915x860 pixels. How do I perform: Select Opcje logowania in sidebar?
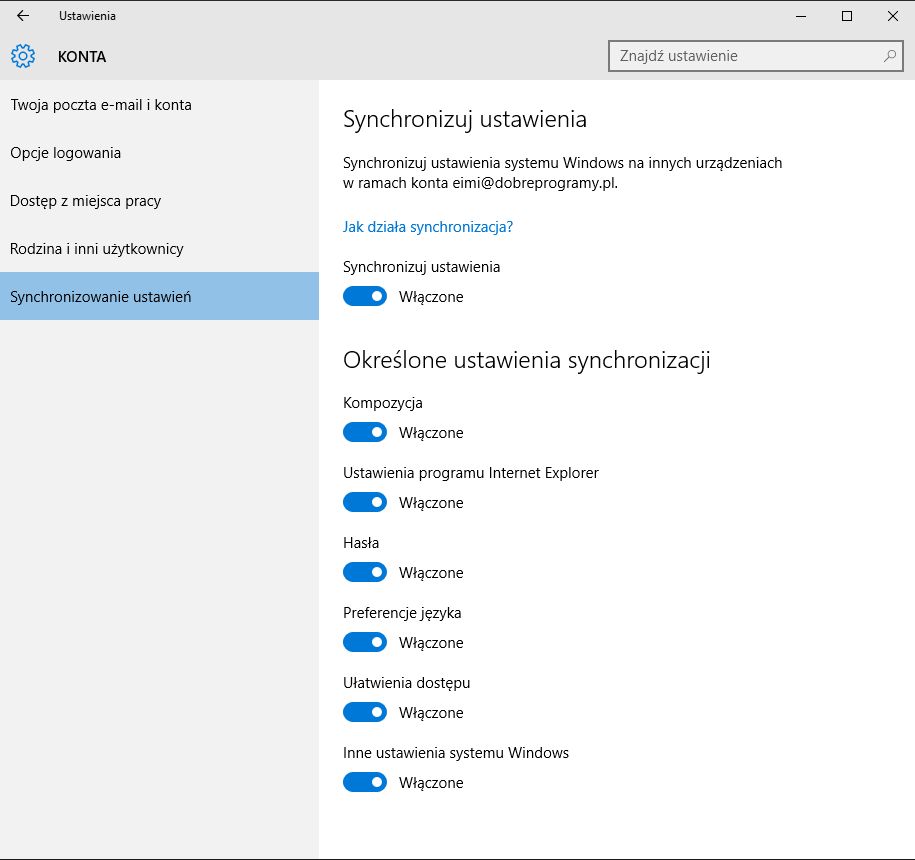coord(66,153)
